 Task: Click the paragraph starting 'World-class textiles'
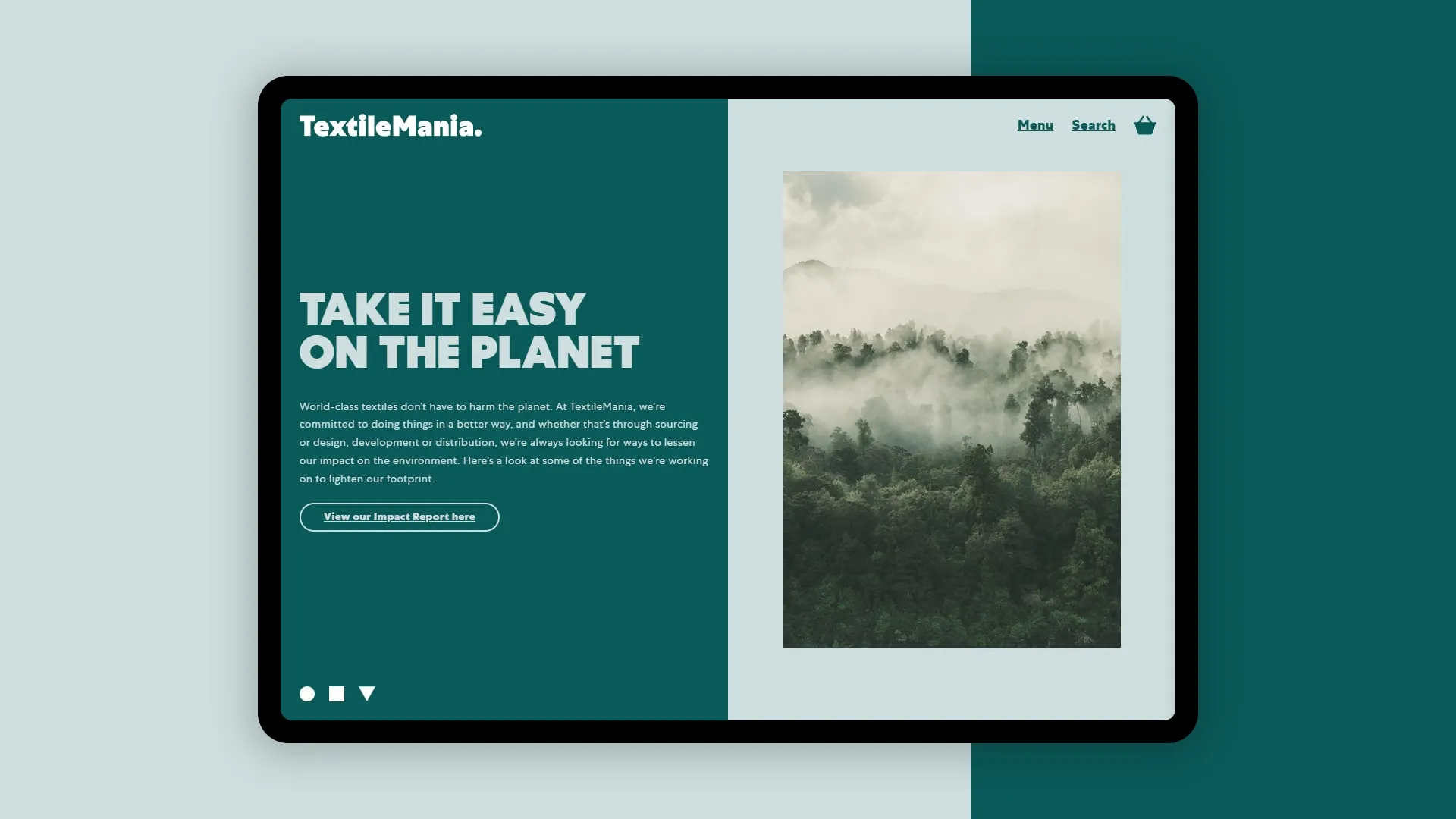504,443
